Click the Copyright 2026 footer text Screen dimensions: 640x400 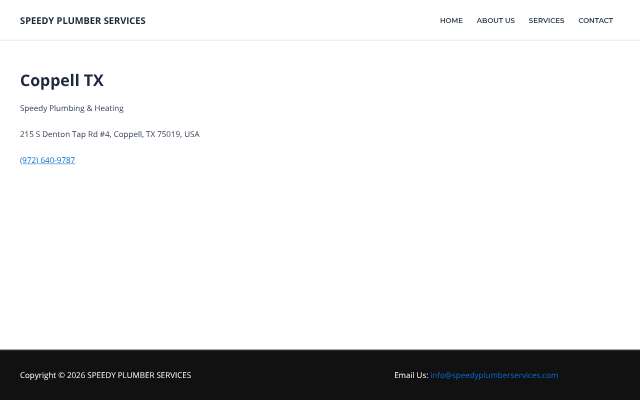(105, 375)
